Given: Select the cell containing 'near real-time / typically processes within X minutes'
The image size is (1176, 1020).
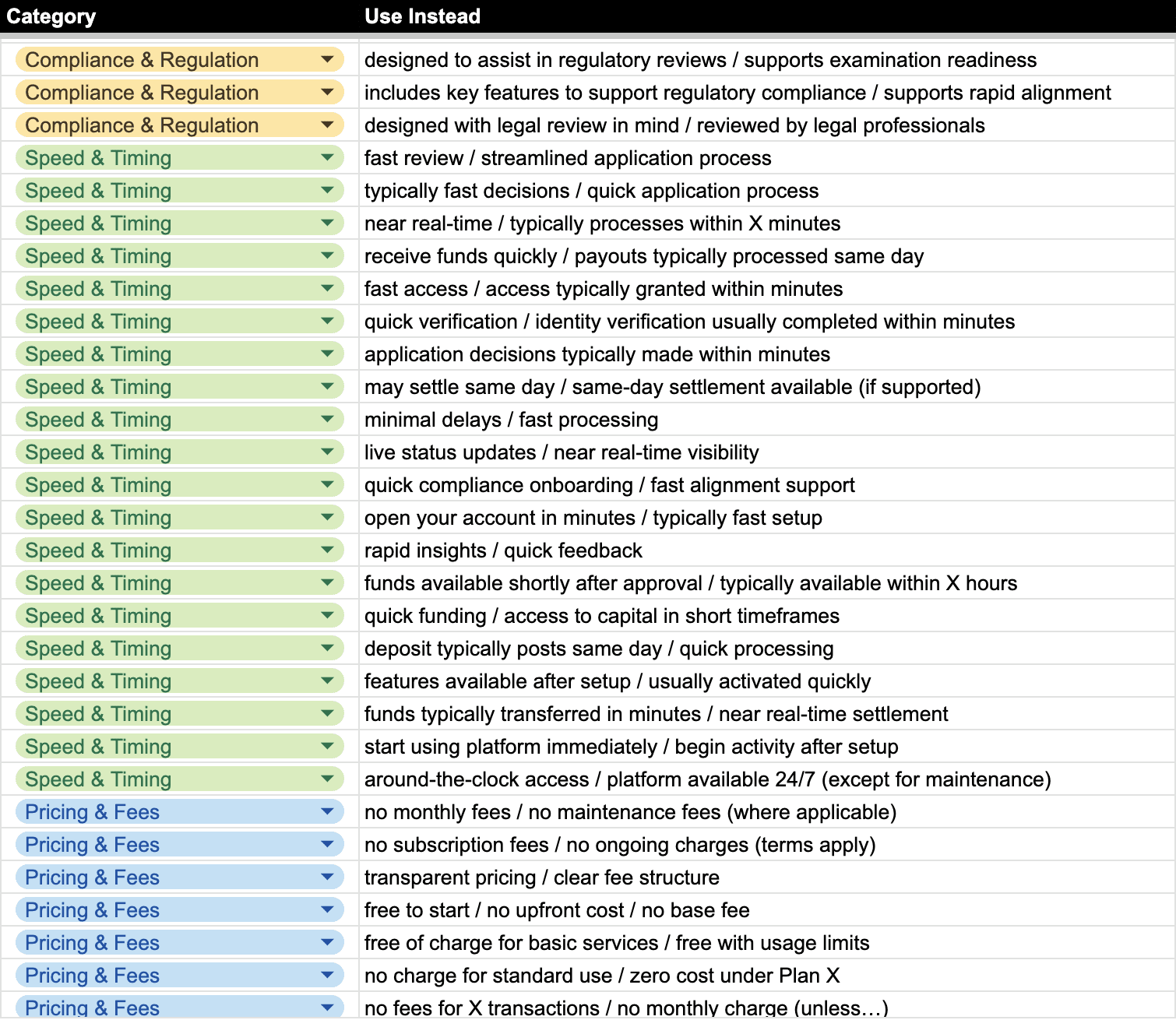Looking at the screenshot, I should pos(602,223).
